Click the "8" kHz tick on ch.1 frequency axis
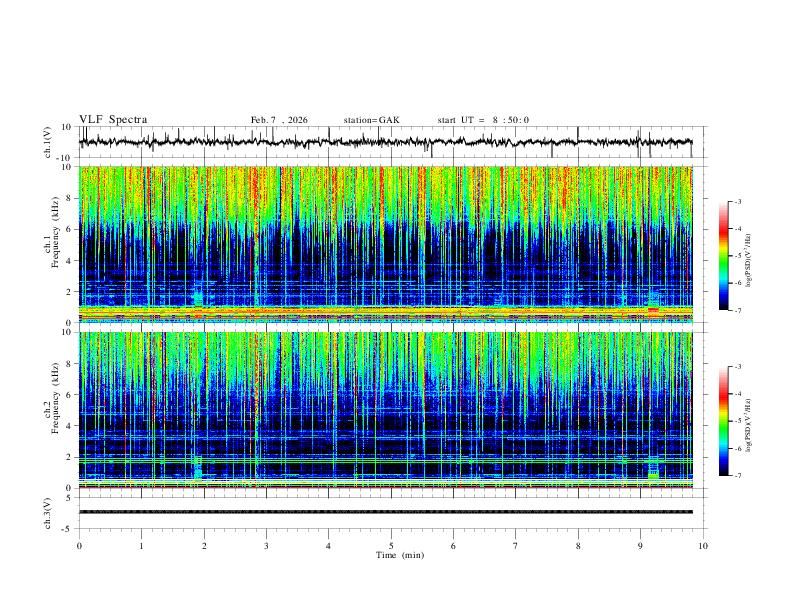This screenshot has height=612, width=792. (70, 198)
